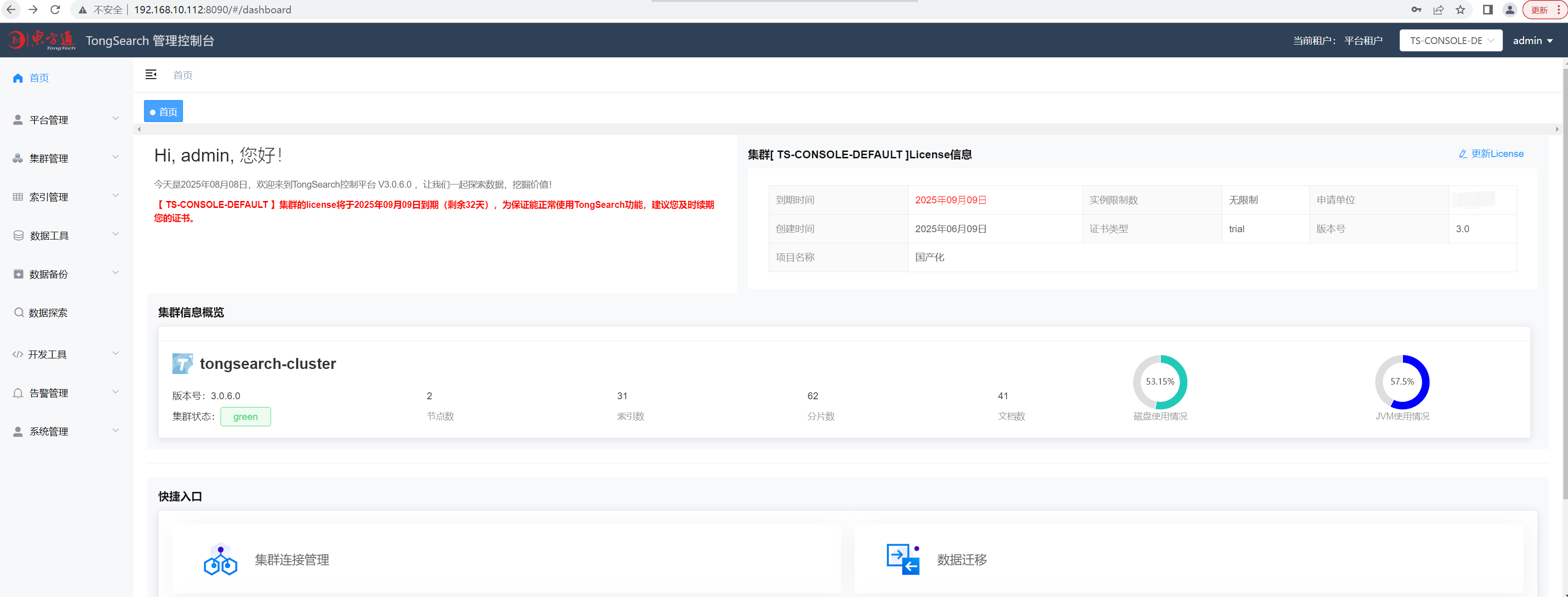Click the browser back arrow
The height and width of the screenshot is (597, 1568).
click(11, 10)
